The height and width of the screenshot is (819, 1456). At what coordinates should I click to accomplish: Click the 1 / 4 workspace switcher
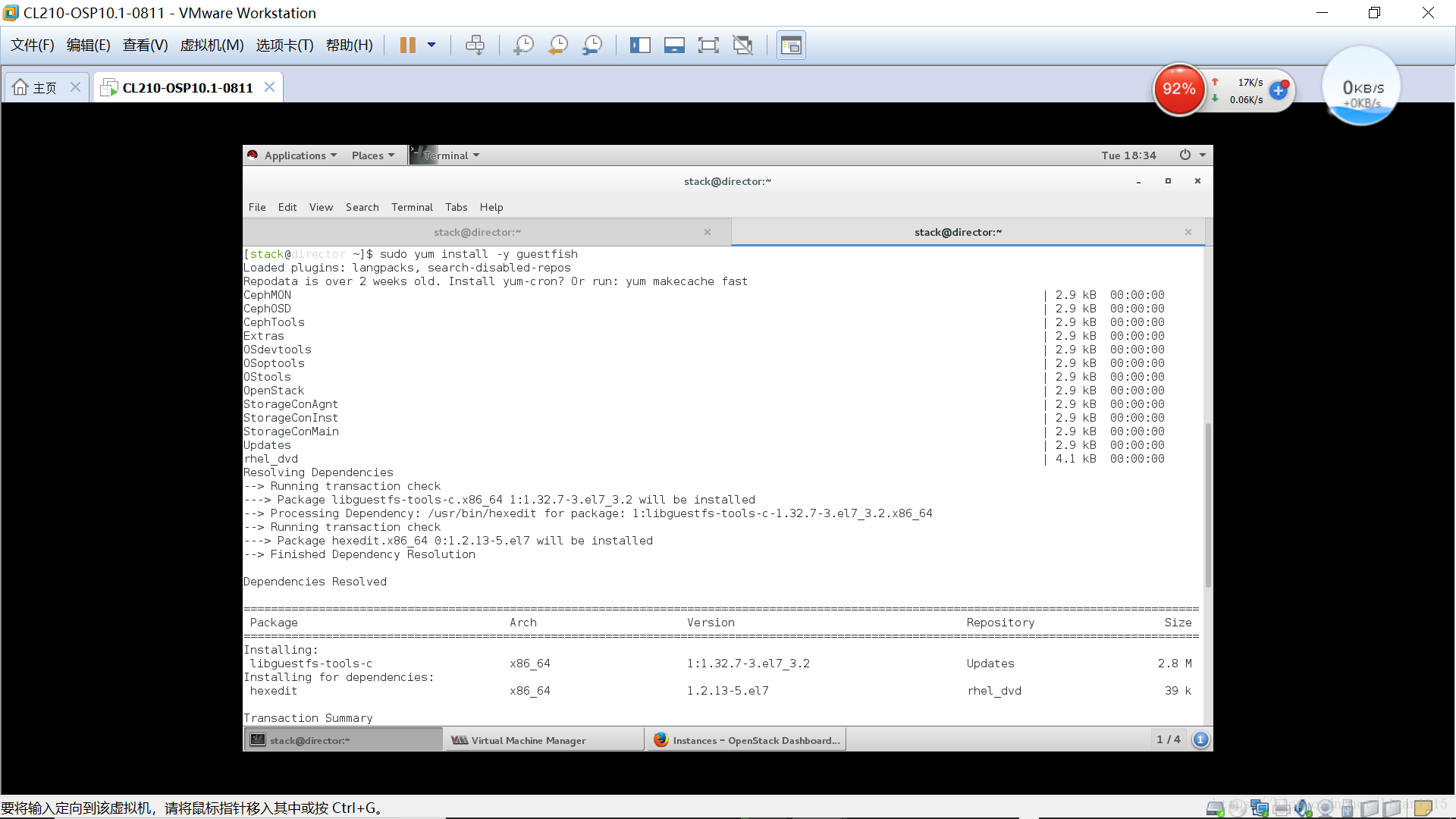pos(1168,739)
